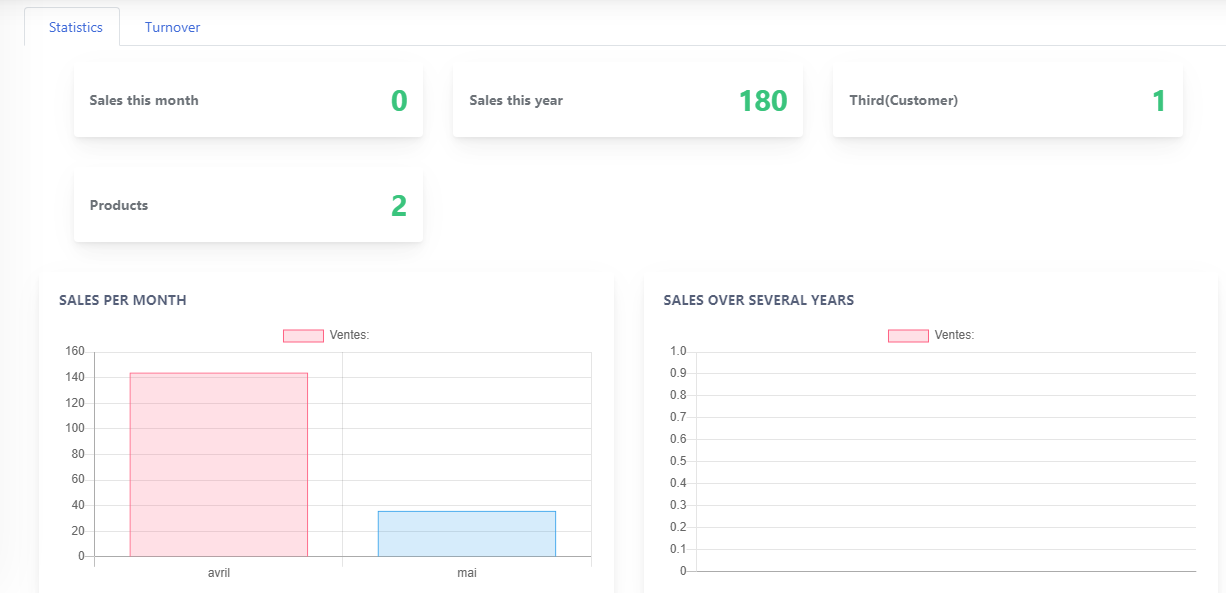
Task: Click the pink avril bar in chart
Action: point(218,464)
